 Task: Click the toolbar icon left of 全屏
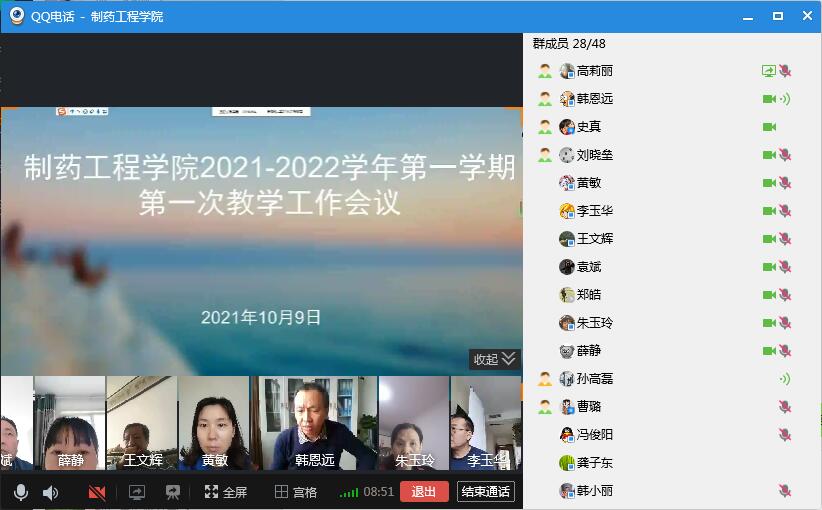coord(173,492)
